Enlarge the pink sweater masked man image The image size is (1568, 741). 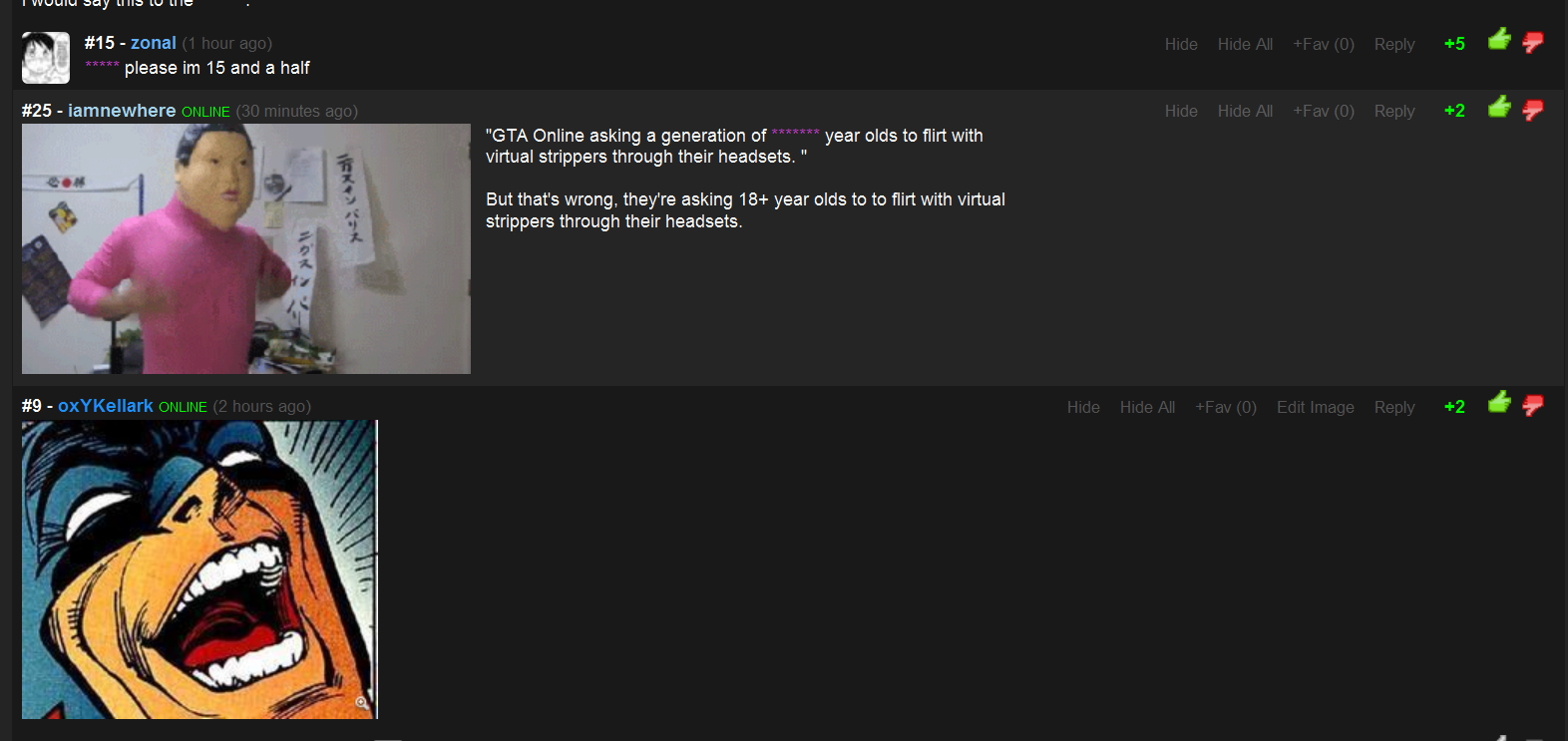click(x=245, y=248)
